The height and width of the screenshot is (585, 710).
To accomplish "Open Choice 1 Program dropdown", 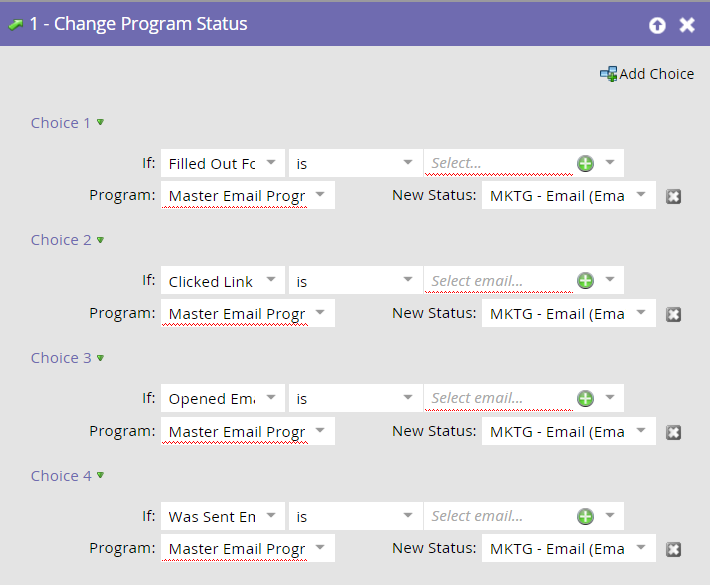I will pos(320,195).
